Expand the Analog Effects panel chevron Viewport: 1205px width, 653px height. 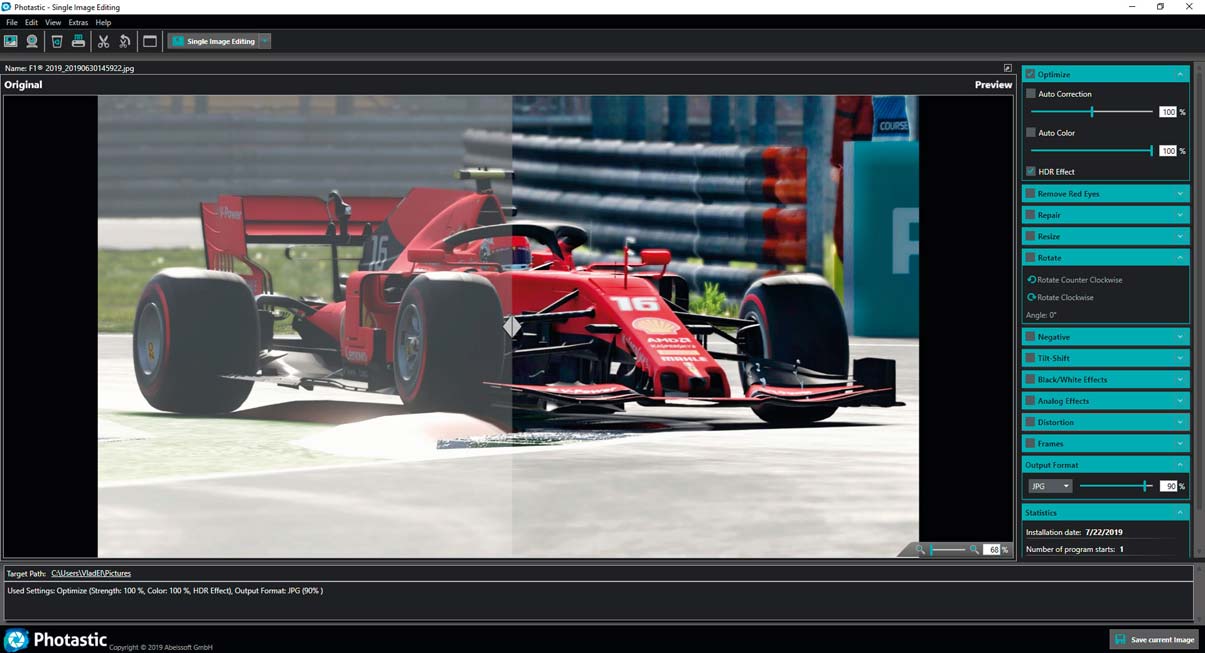tap(1180, 401)
